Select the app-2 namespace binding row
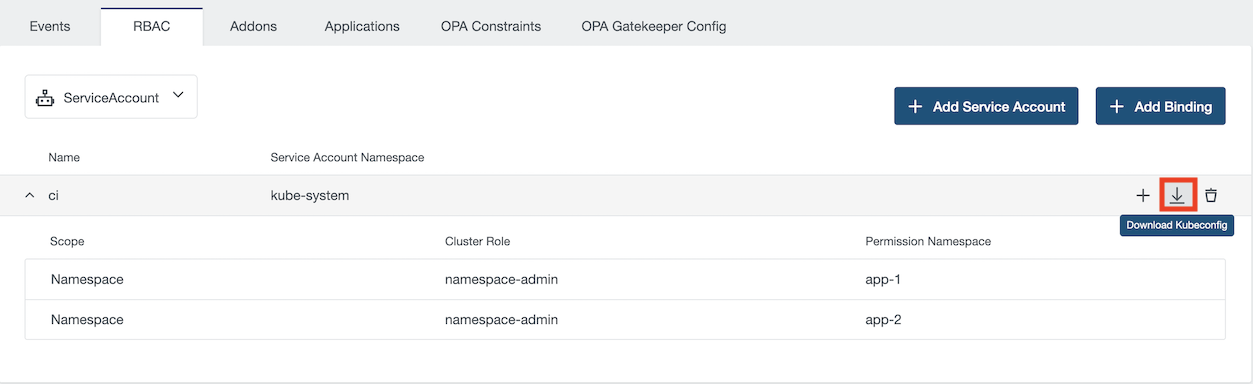Image resolution: width=1253 pixels, height=384 pixels. point(625,319)
